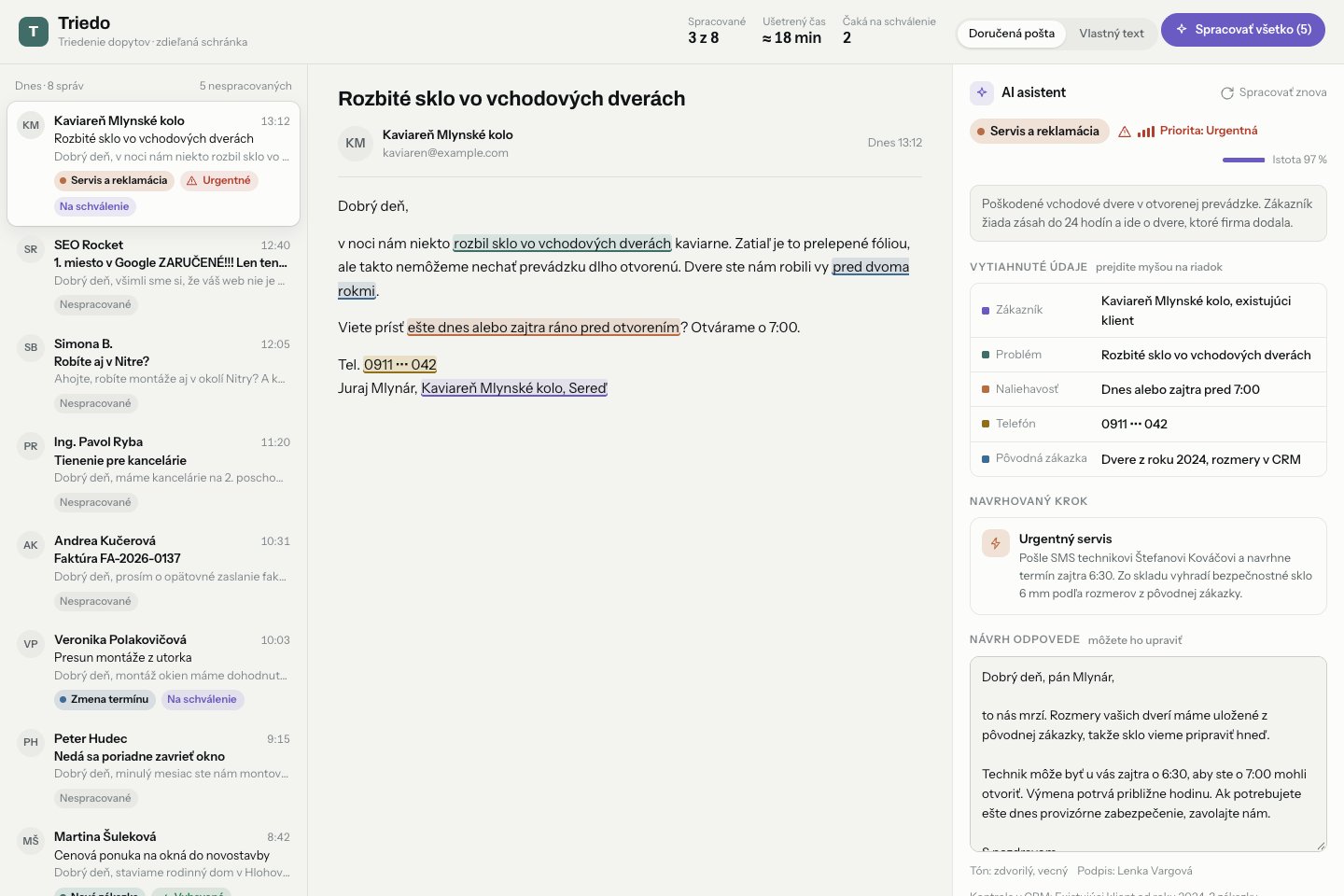Click the sparkle icon beside AI asistent
The width and height of the screenshot is (1344, 896).
[982, 92]
